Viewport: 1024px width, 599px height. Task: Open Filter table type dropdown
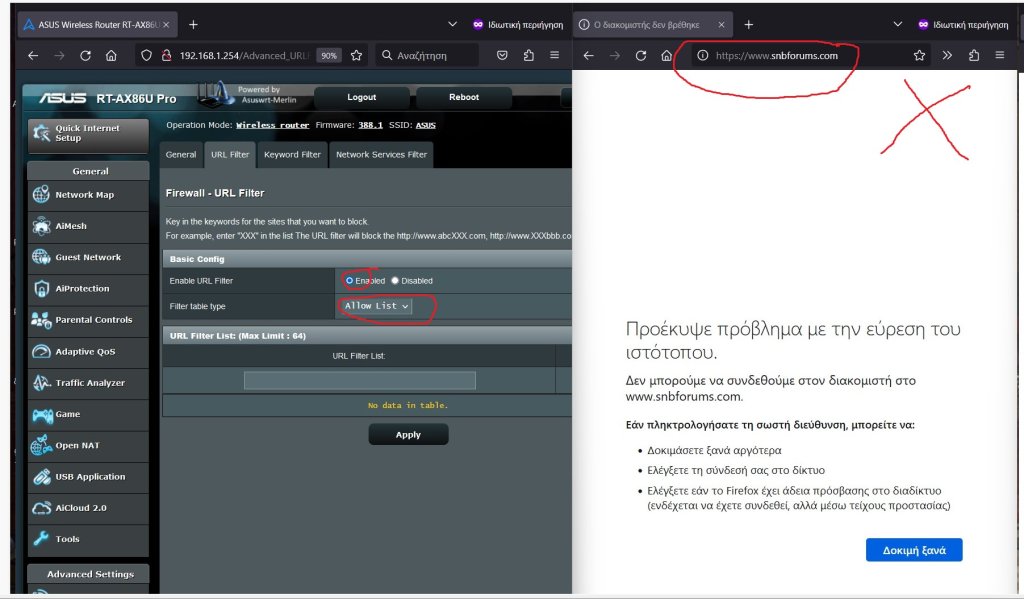click(377, 306)
